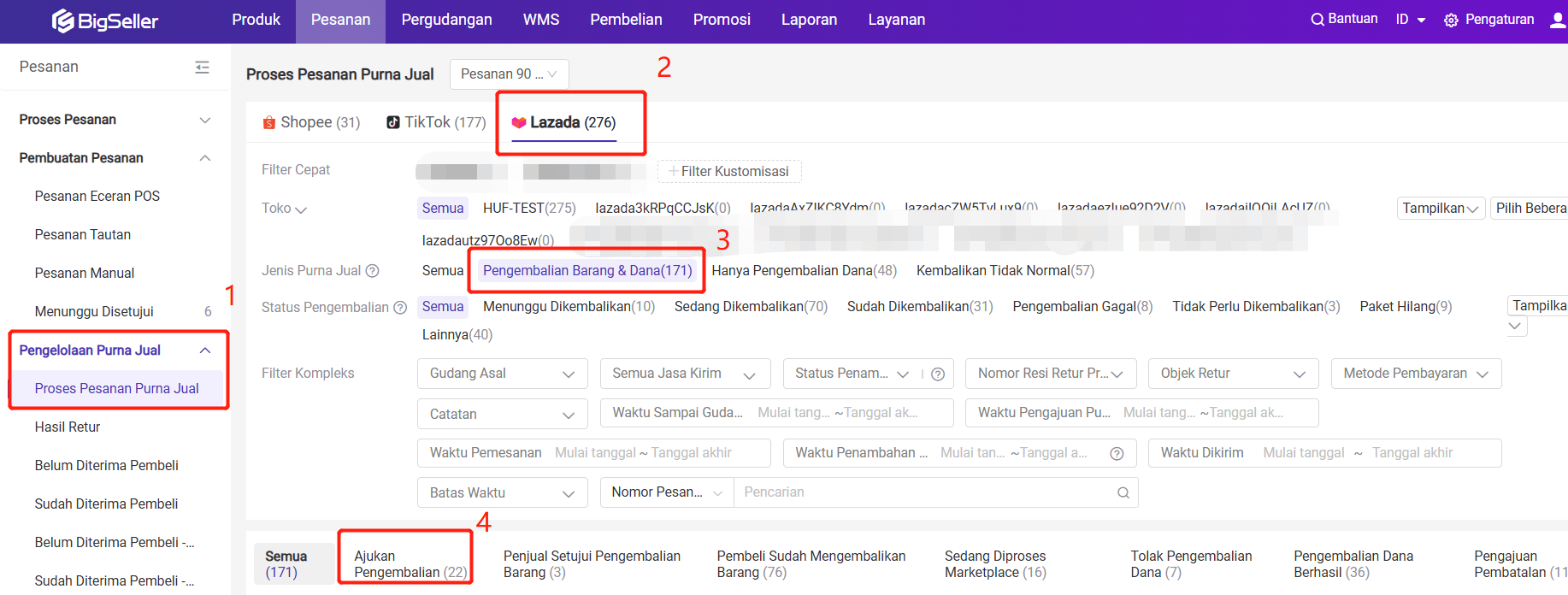
Task: Select Penjual Setujui Pengembalian Barang tab
Action: pos(592,564)
